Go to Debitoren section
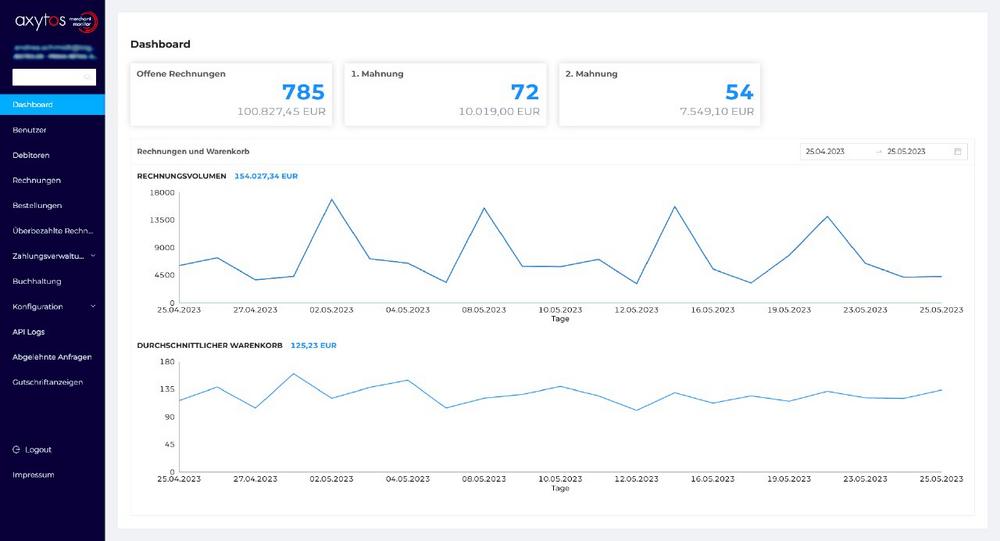This screenshot has width=1000, height=541. pos(31,155)
